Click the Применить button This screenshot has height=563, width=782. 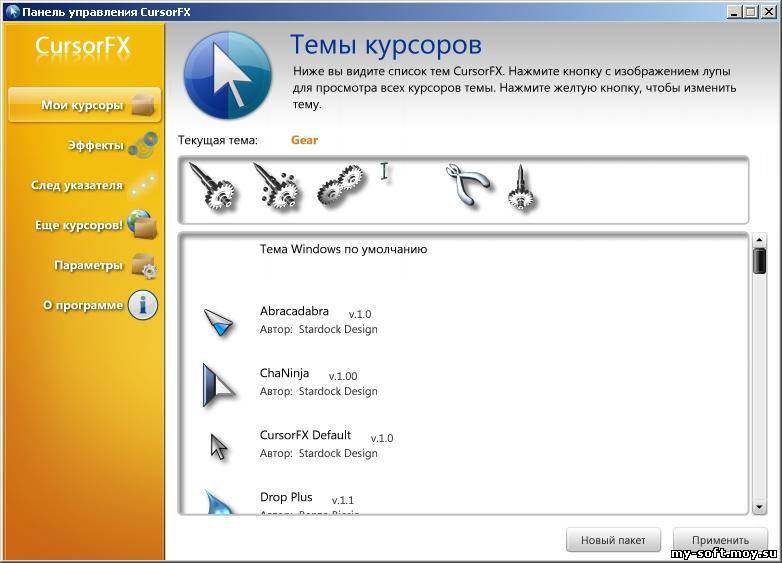tap(720, 540)
